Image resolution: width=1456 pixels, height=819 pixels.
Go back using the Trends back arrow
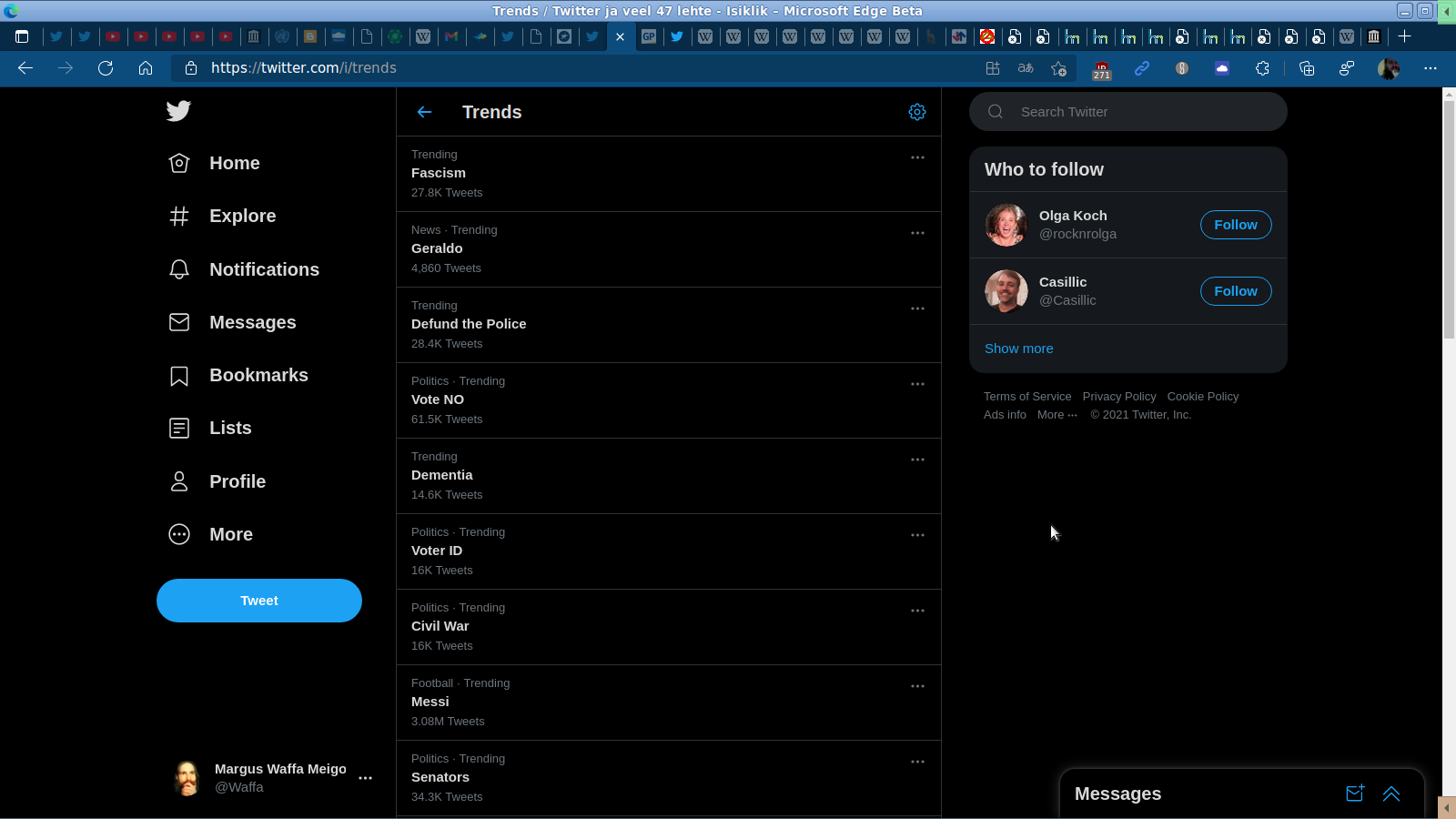[424, 112]
